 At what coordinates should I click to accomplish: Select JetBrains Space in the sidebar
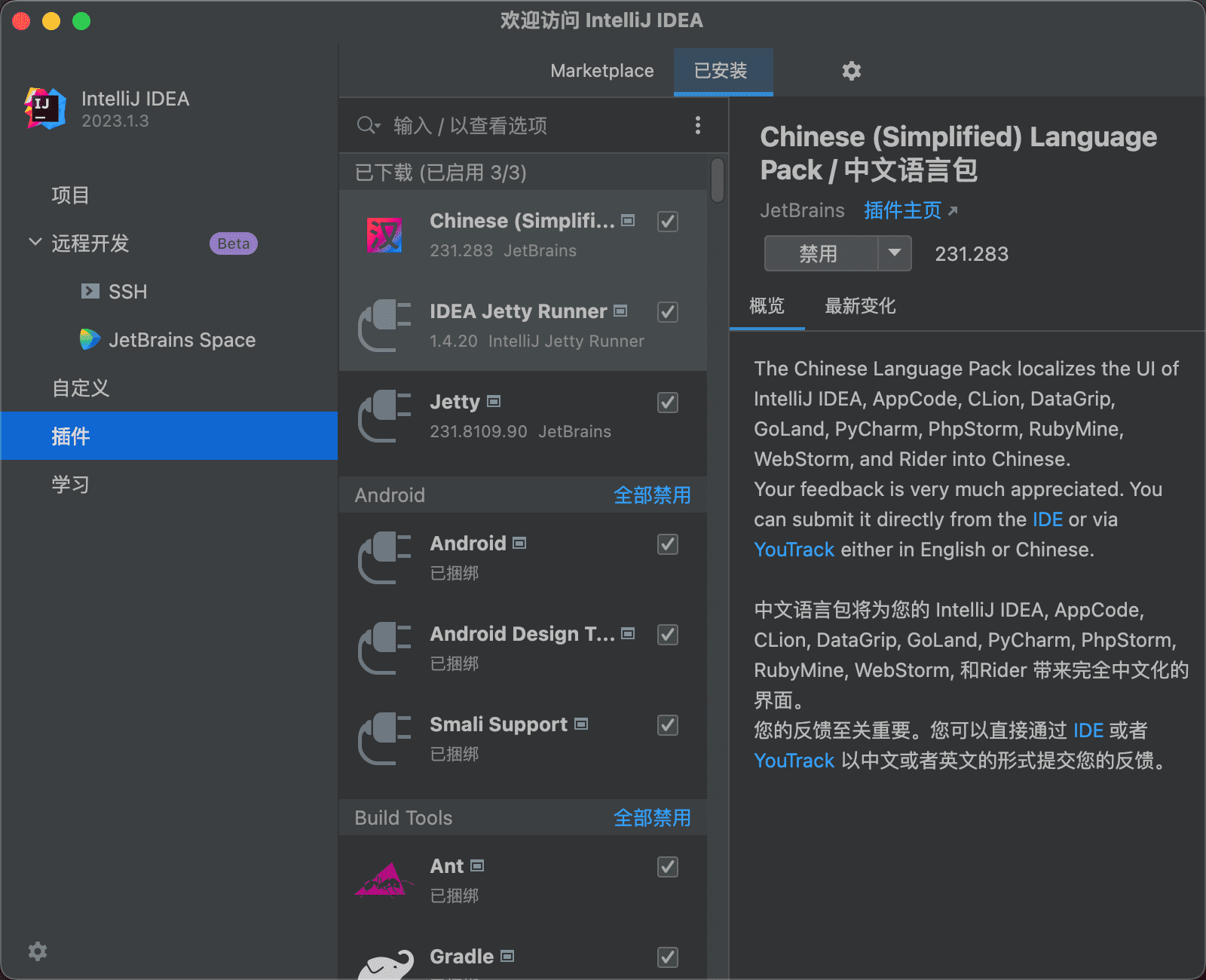pos(182,340)
